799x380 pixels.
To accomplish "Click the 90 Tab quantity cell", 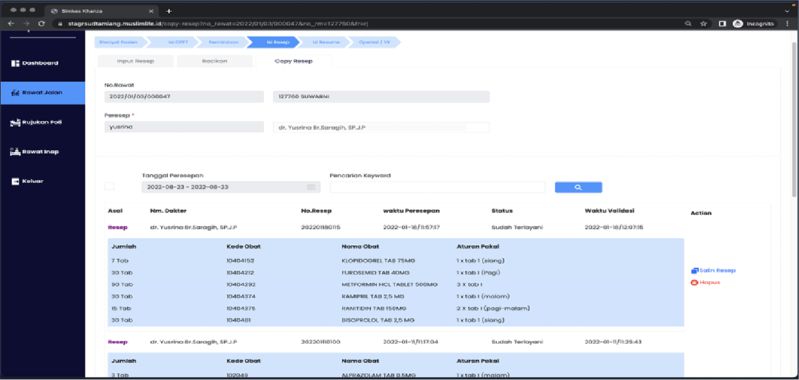I will [x=122, y=284].
